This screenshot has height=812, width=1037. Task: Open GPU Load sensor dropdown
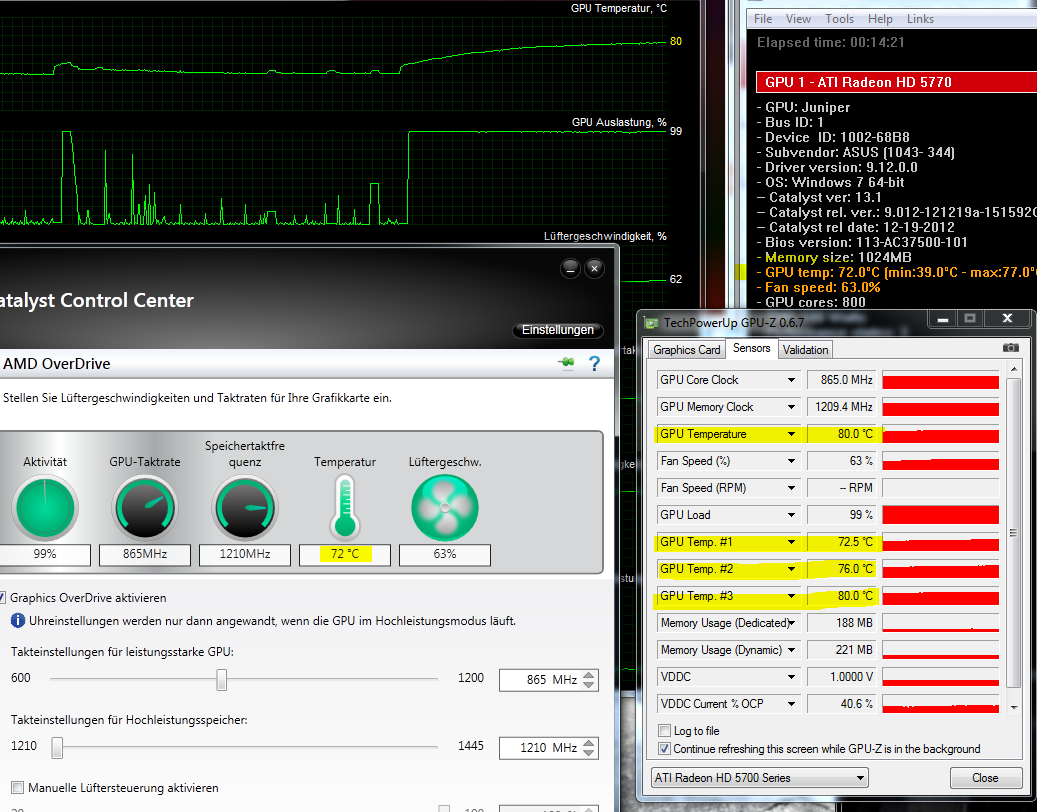791,515
